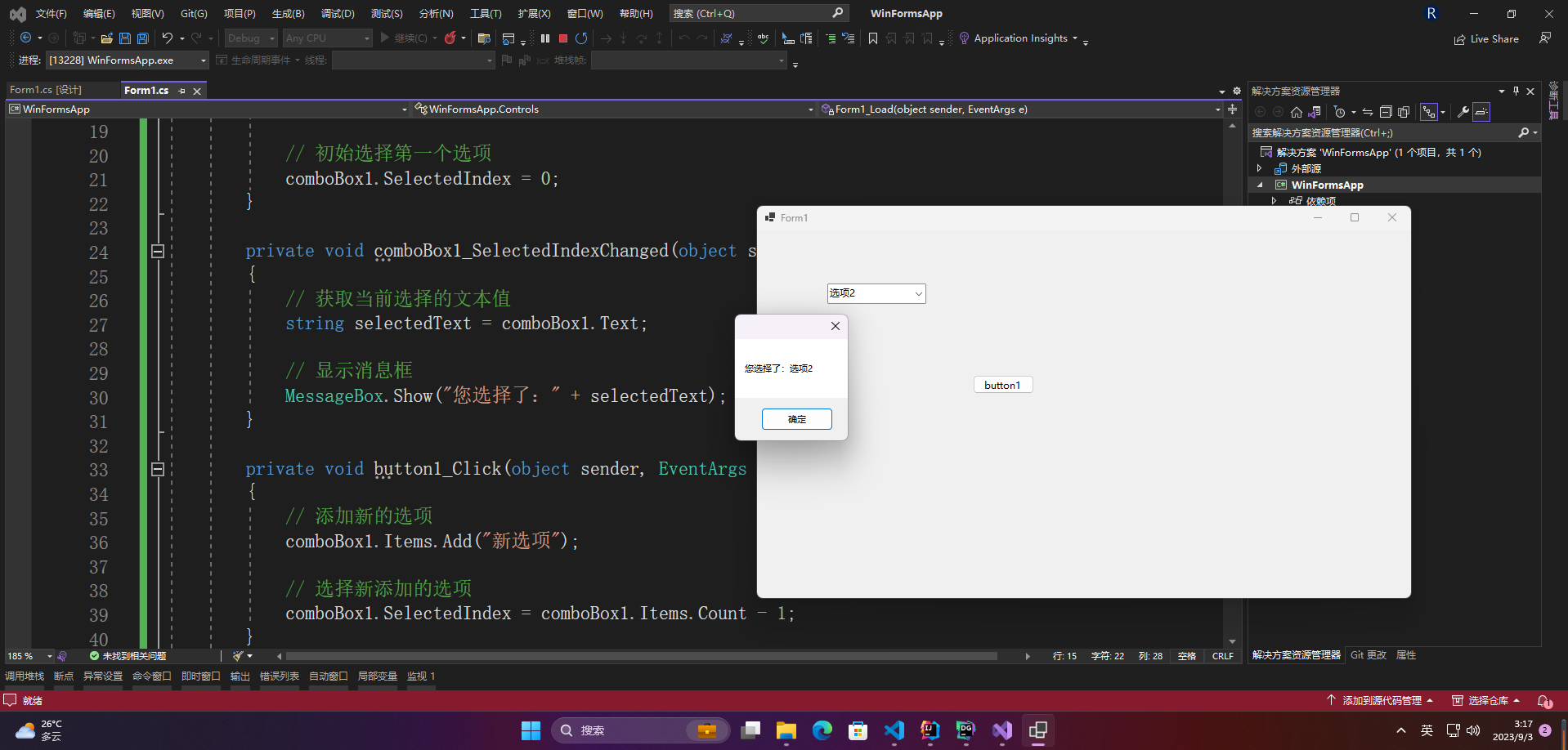Open Live Share
The height and width of the screenshot is (750, 1568).
[x=1486, y=38]
